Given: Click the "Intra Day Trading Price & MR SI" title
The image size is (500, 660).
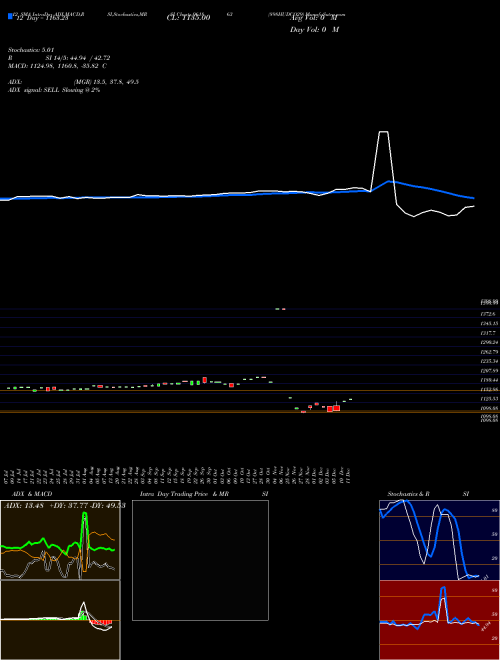Looking at the screenshot, I should pos(204,494).
